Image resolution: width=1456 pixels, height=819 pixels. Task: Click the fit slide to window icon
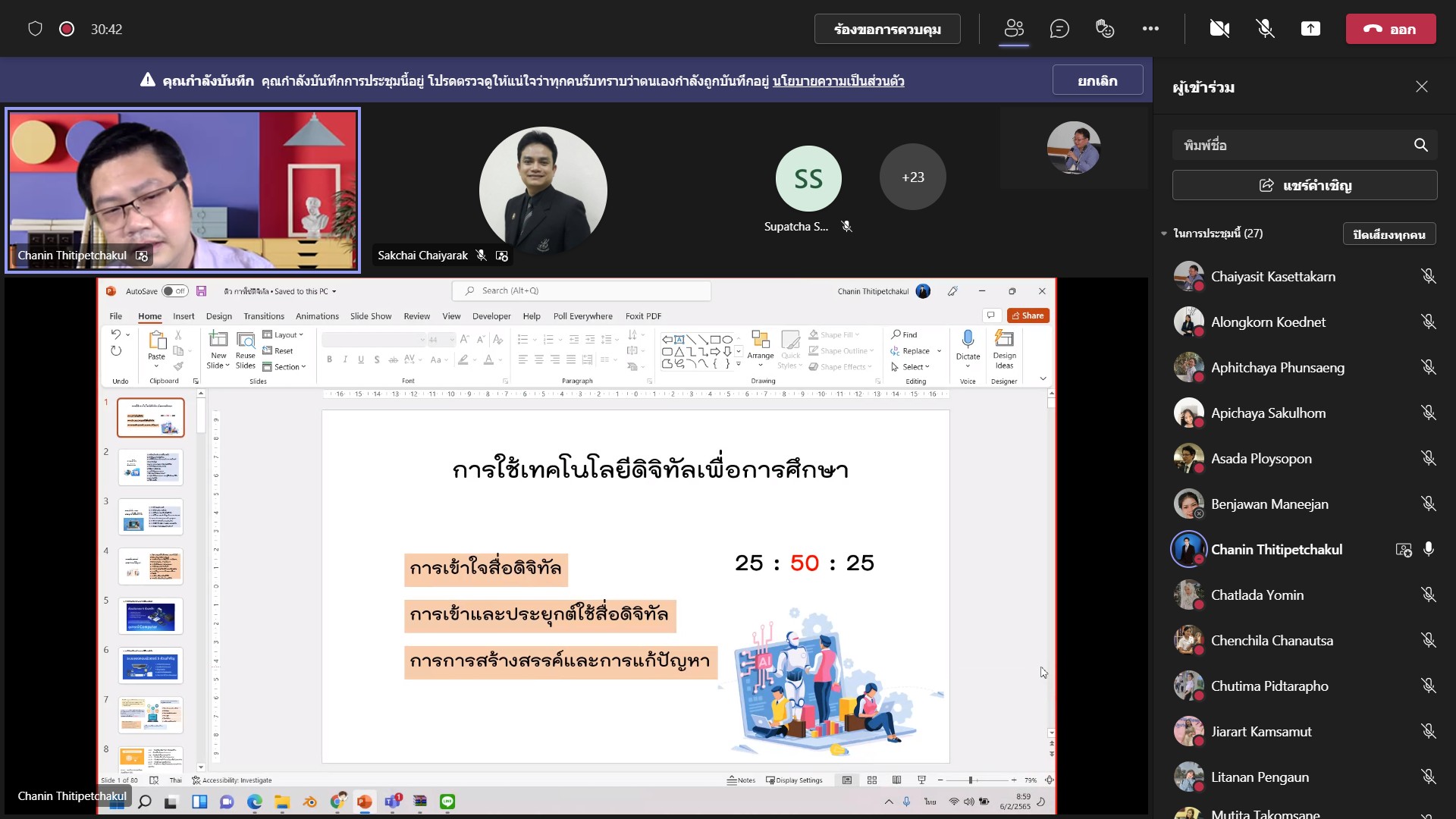1050,780
